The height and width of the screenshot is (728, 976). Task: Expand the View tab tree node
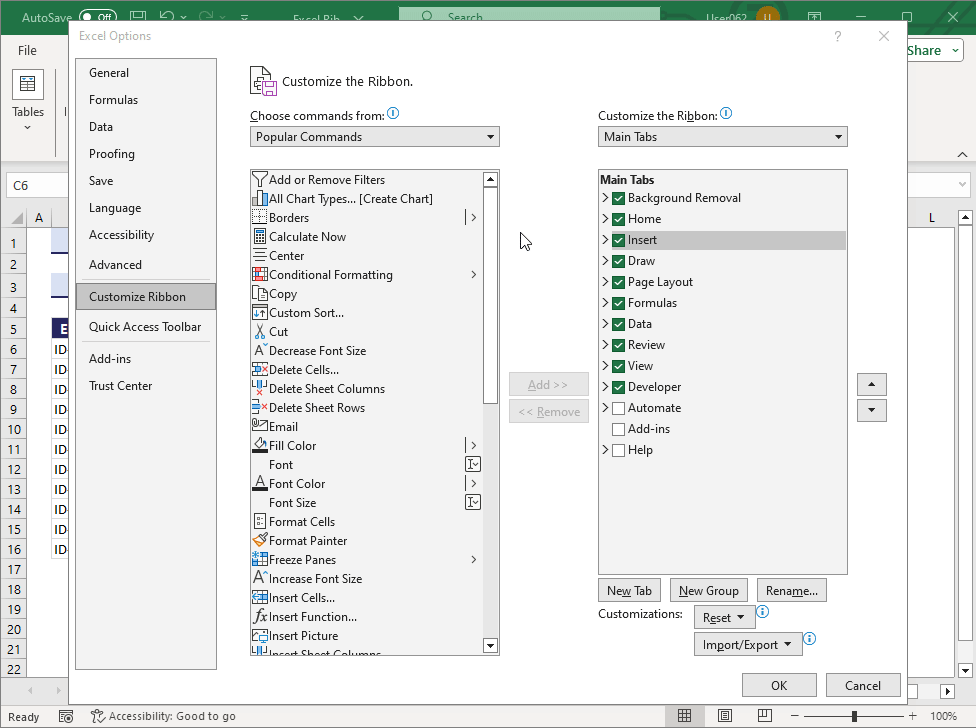click(x=604, y=366)
